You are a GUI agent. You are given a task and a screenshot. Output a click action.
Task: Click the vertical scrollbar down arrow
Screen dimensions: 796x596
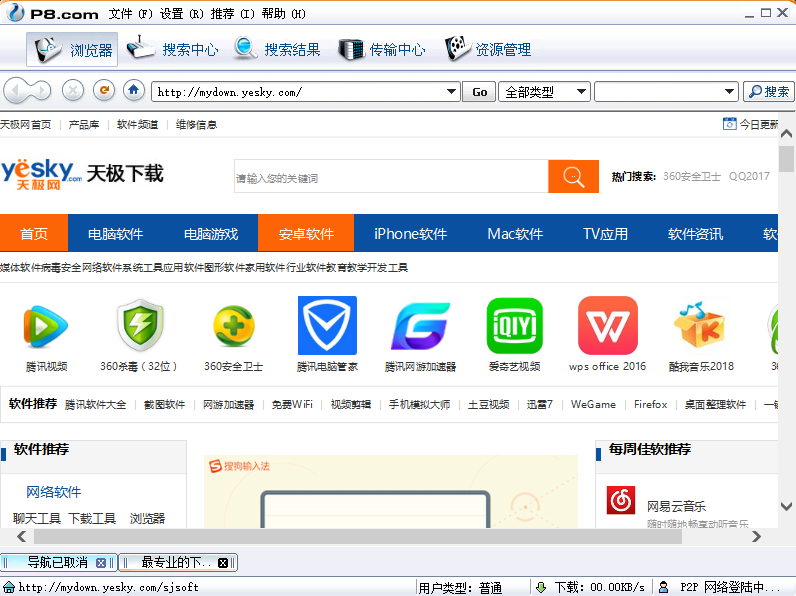(786, 506)
